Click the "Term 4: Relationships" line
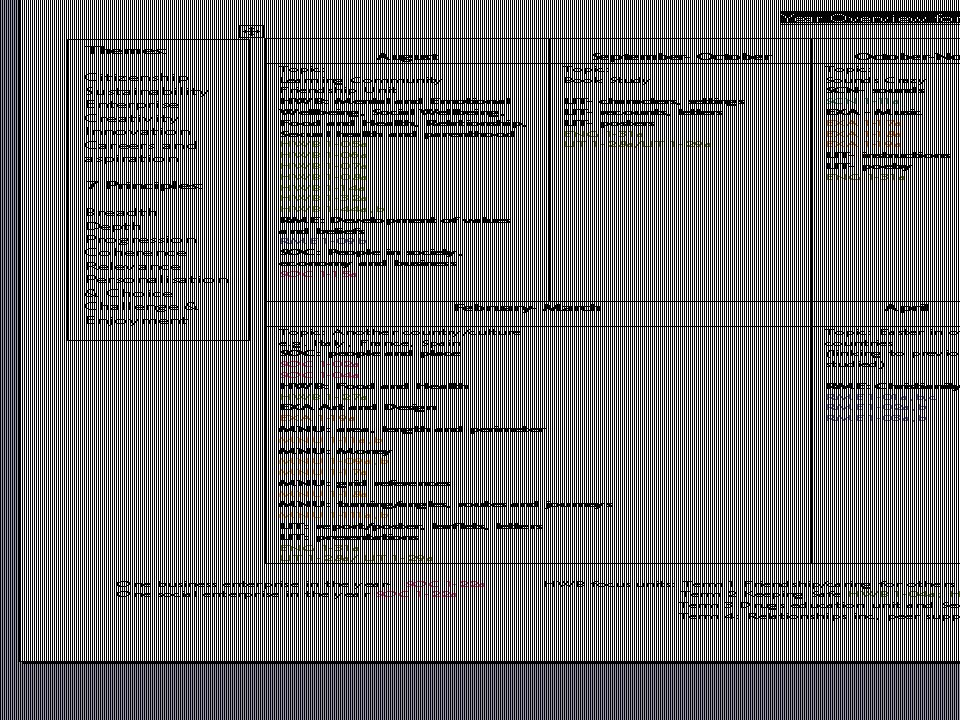 pos(820,615)
